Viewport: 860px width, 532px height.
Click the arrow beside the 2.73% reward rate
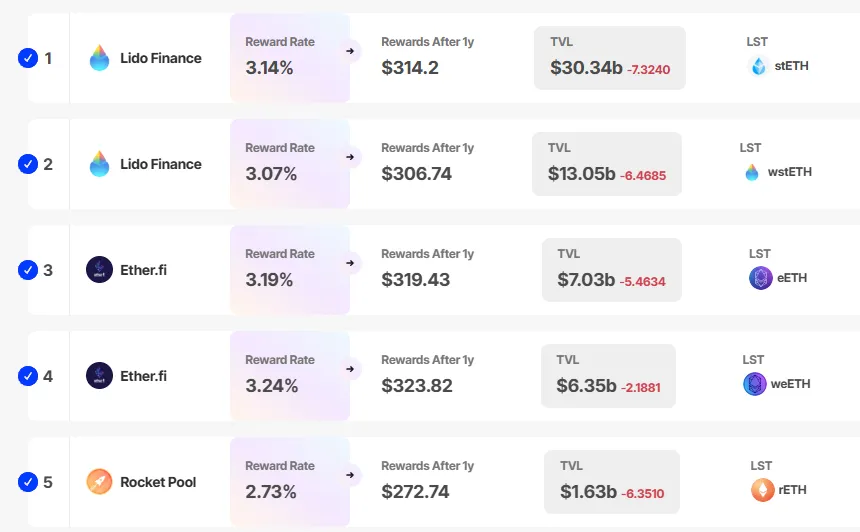(350, 474)
